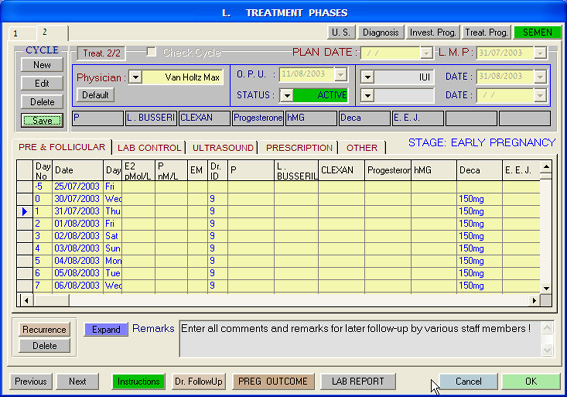
Task: Select row dated 04/08/2003
Action: pyautogui.click(x=278, y=261)
